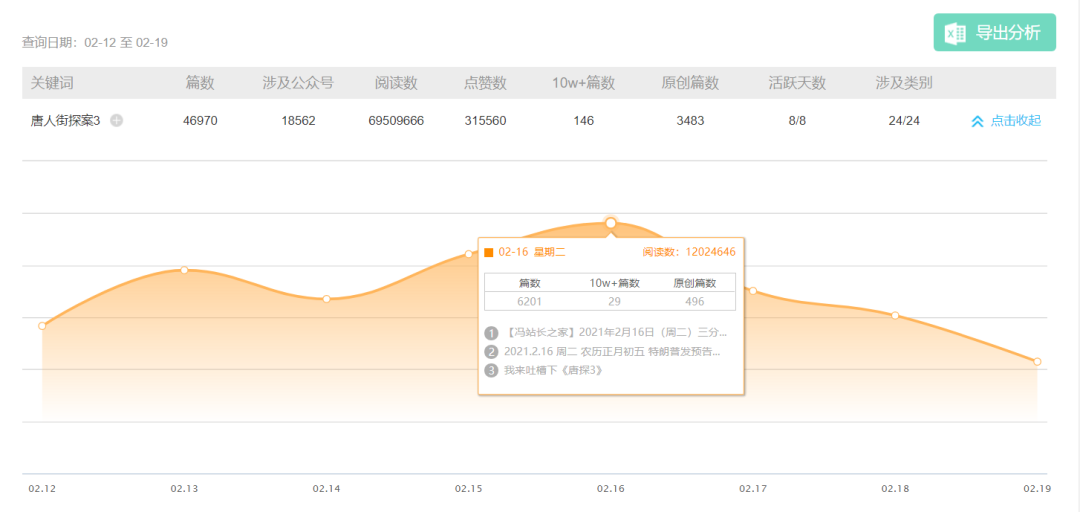Open article 2021.2.16 周二 农历正月初五 in tooltip
The image size is (1080, 512).
pyautogui.click(x=612, y=351)
